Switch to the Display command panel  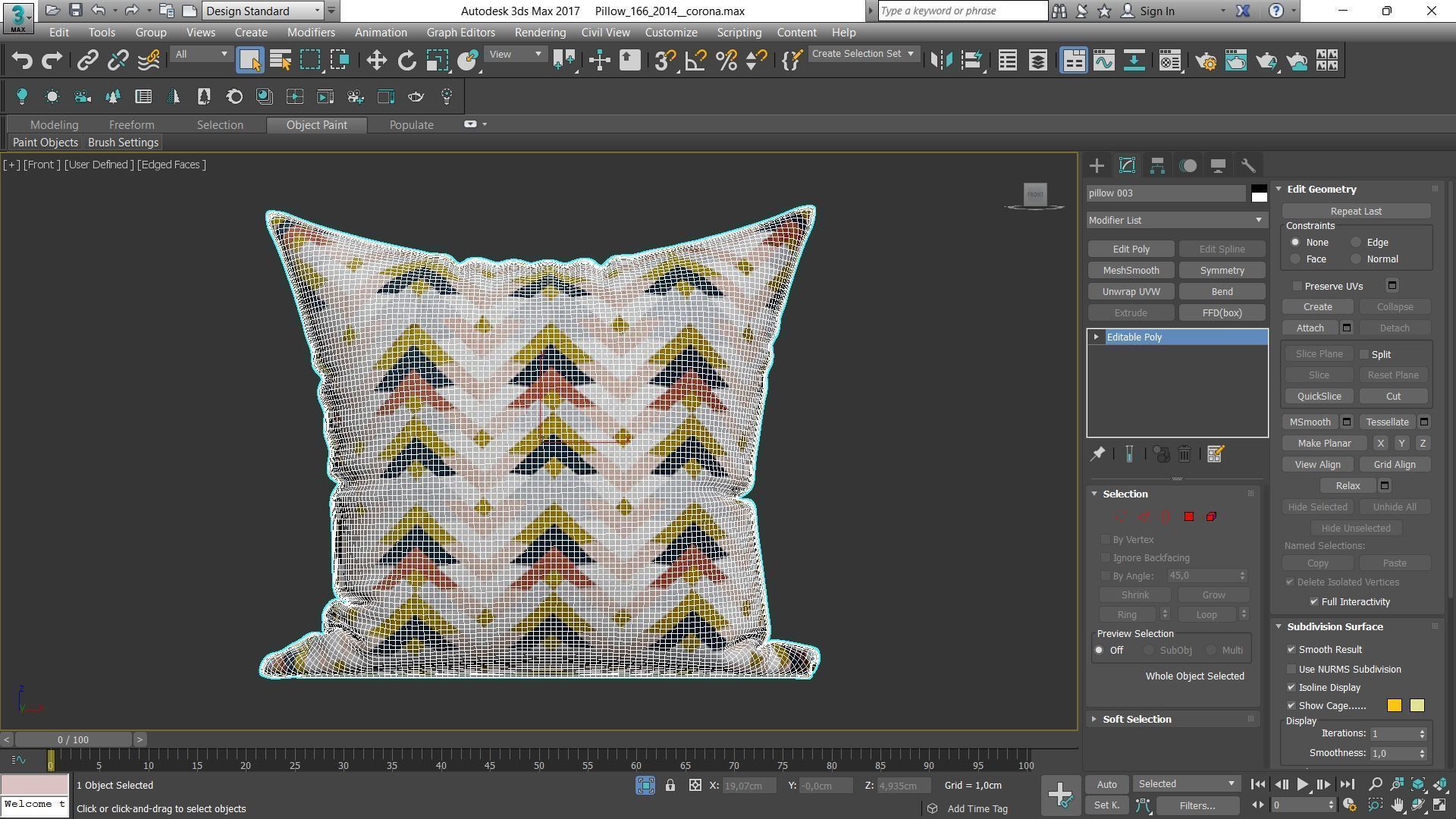pos(1218,166)
